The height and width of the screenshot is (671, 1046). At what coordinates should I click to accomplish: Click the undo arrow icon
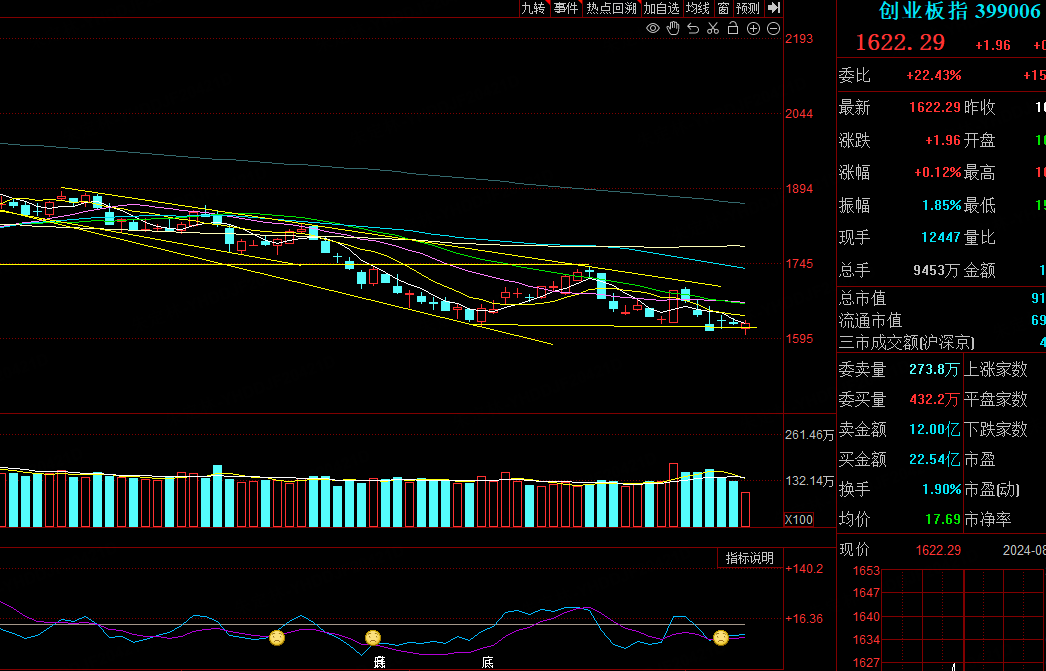[693, 28]
